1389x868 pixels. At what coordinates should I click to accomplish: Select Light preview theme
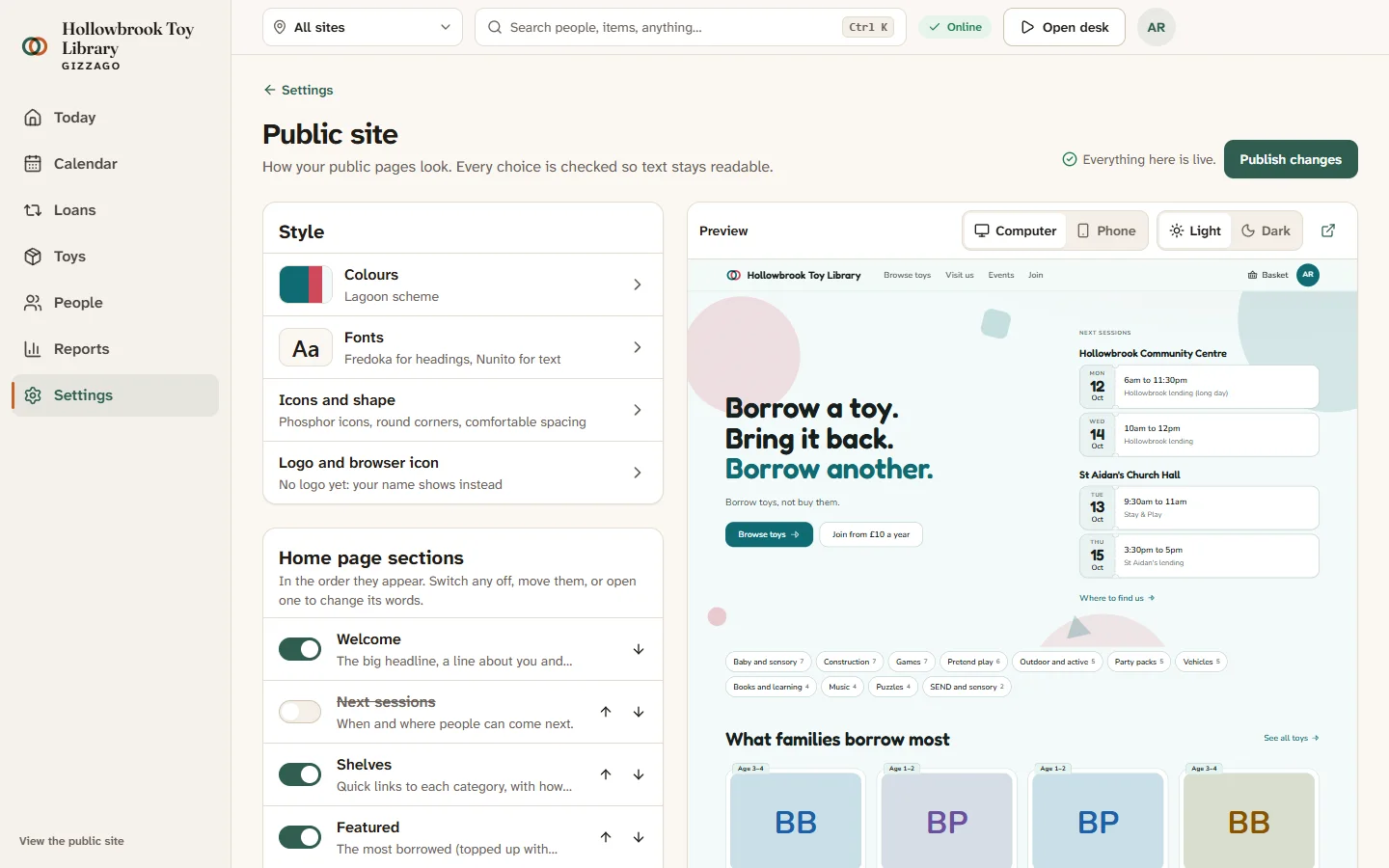(1195, 231)
